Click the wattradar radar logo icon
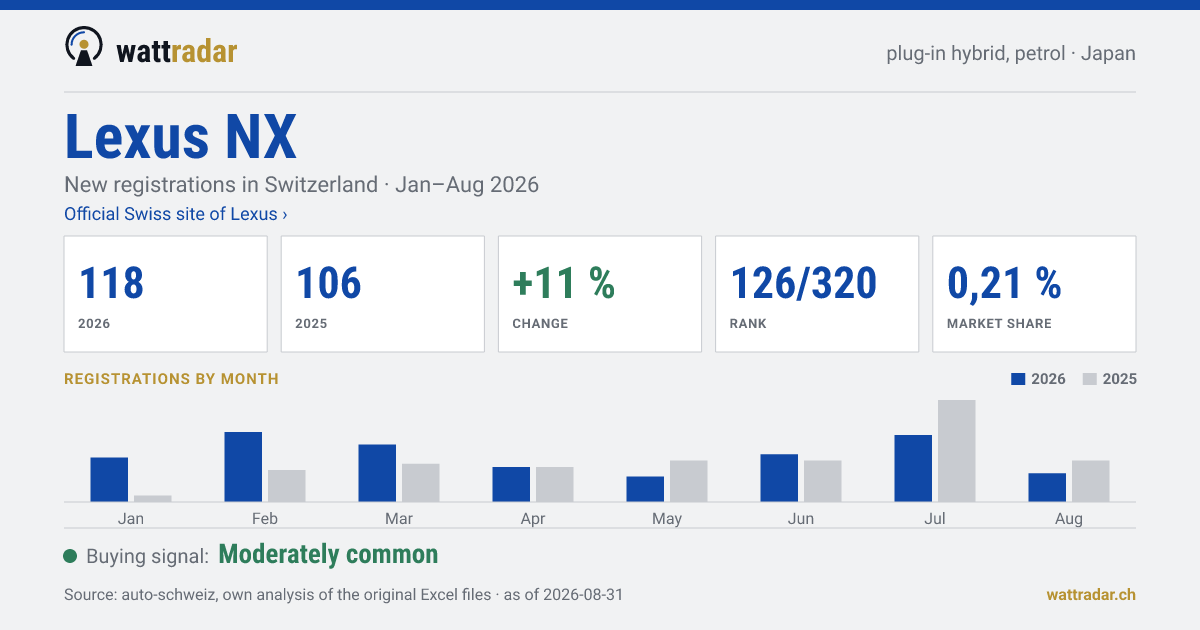 click(84, 46)
